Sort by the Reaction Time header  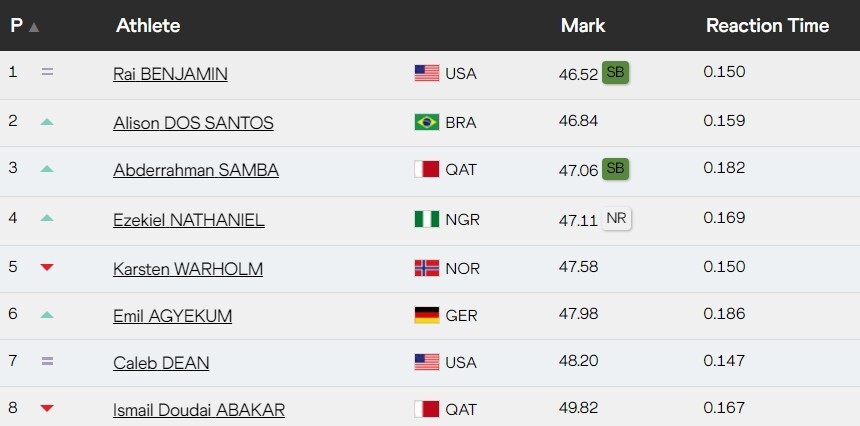click(767, 25)
